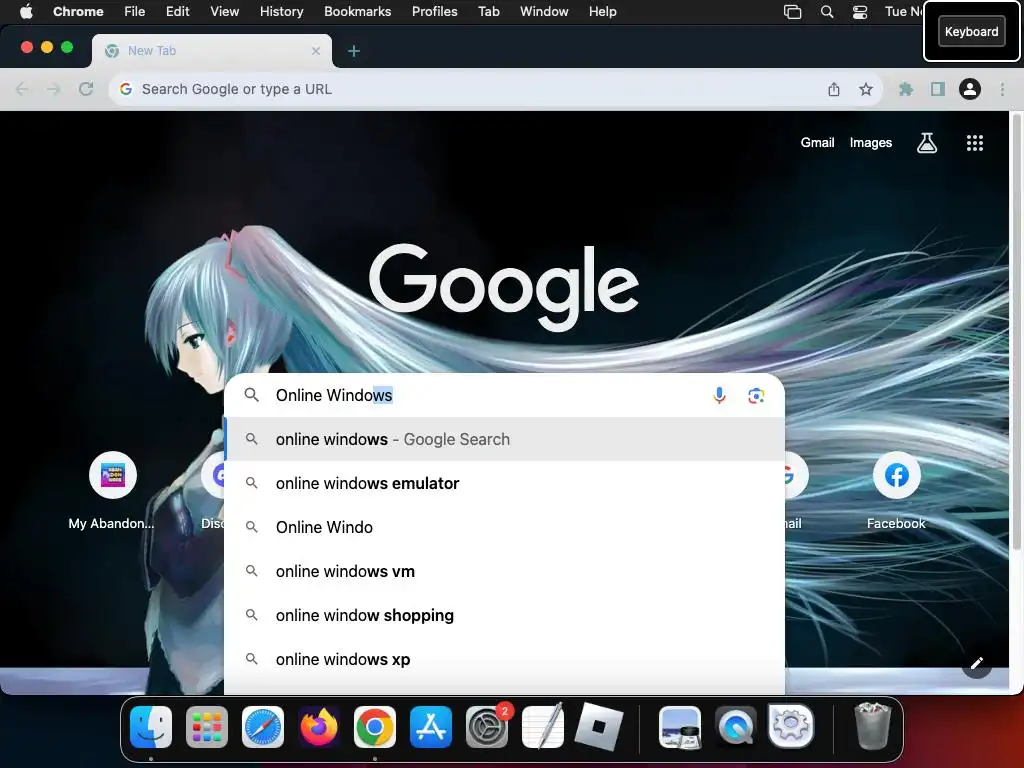Viewport: 1024px width, 768px height.
Task: Open TextEdit from the Dock
Action: pyautogui.click(x=543, y=727)
